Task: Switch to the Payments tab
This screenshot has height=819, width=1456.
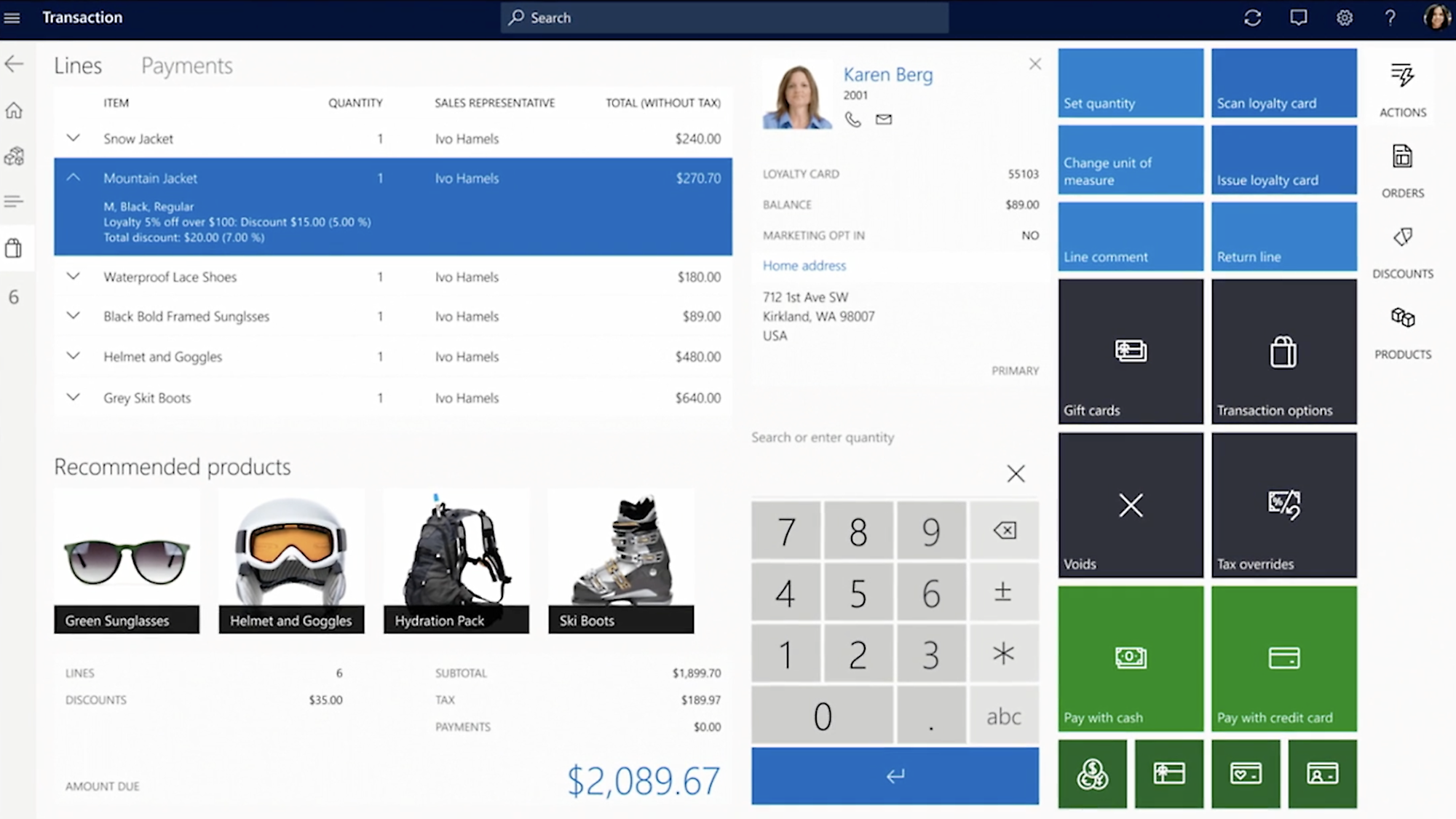Action: tap(187, 65)
